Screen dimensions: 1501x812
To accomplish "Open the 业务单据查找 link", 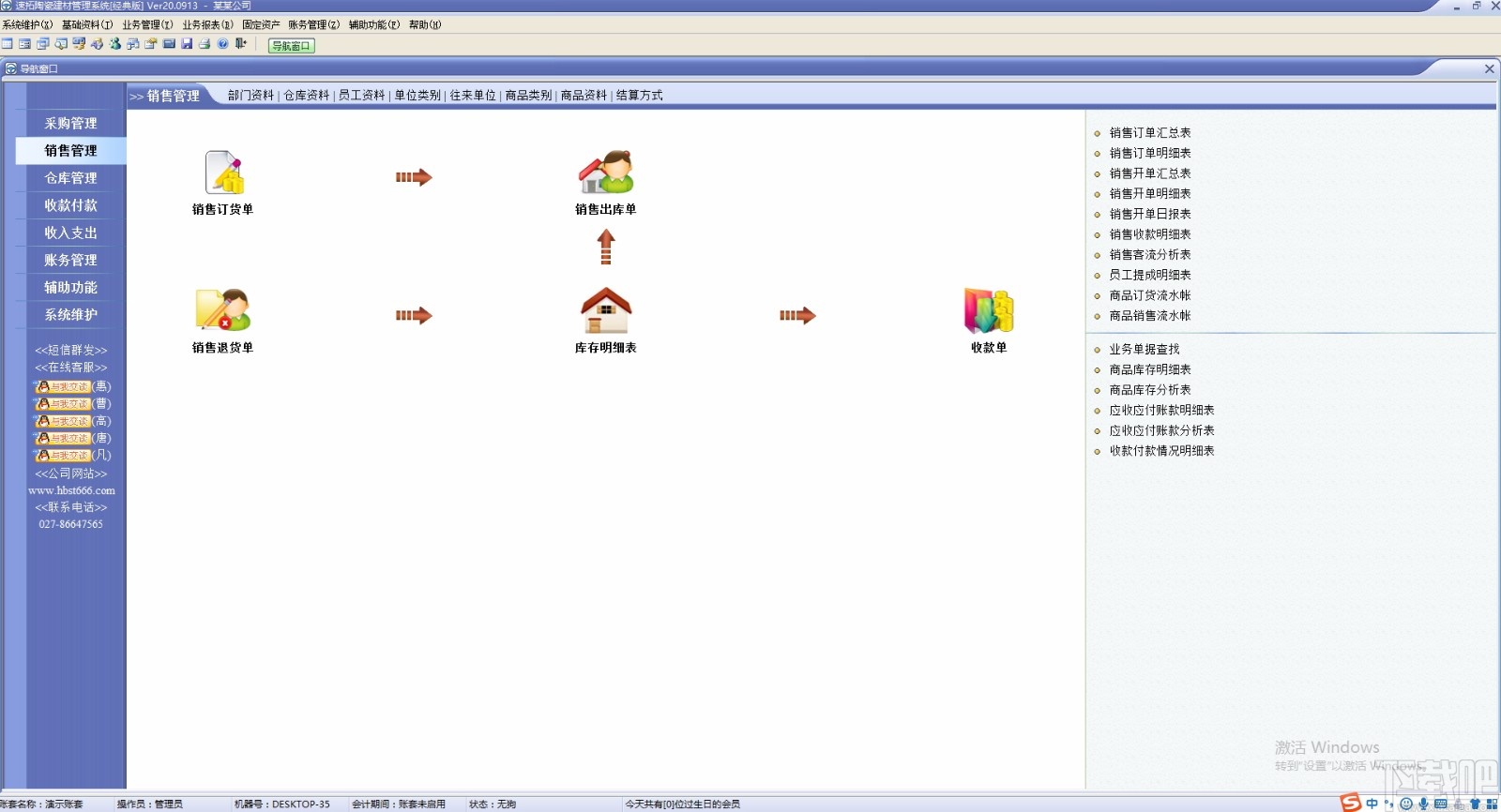I will coord(1145,350).
